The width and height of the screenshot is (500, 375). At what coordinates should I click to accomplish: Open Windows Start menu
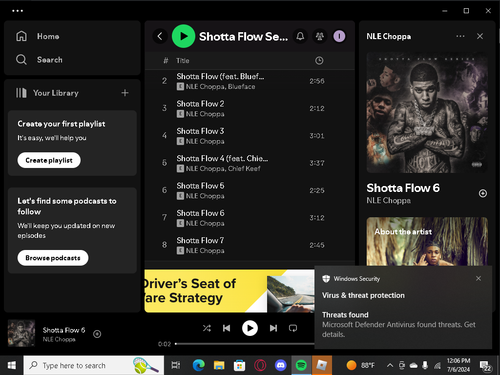point(12,365)
